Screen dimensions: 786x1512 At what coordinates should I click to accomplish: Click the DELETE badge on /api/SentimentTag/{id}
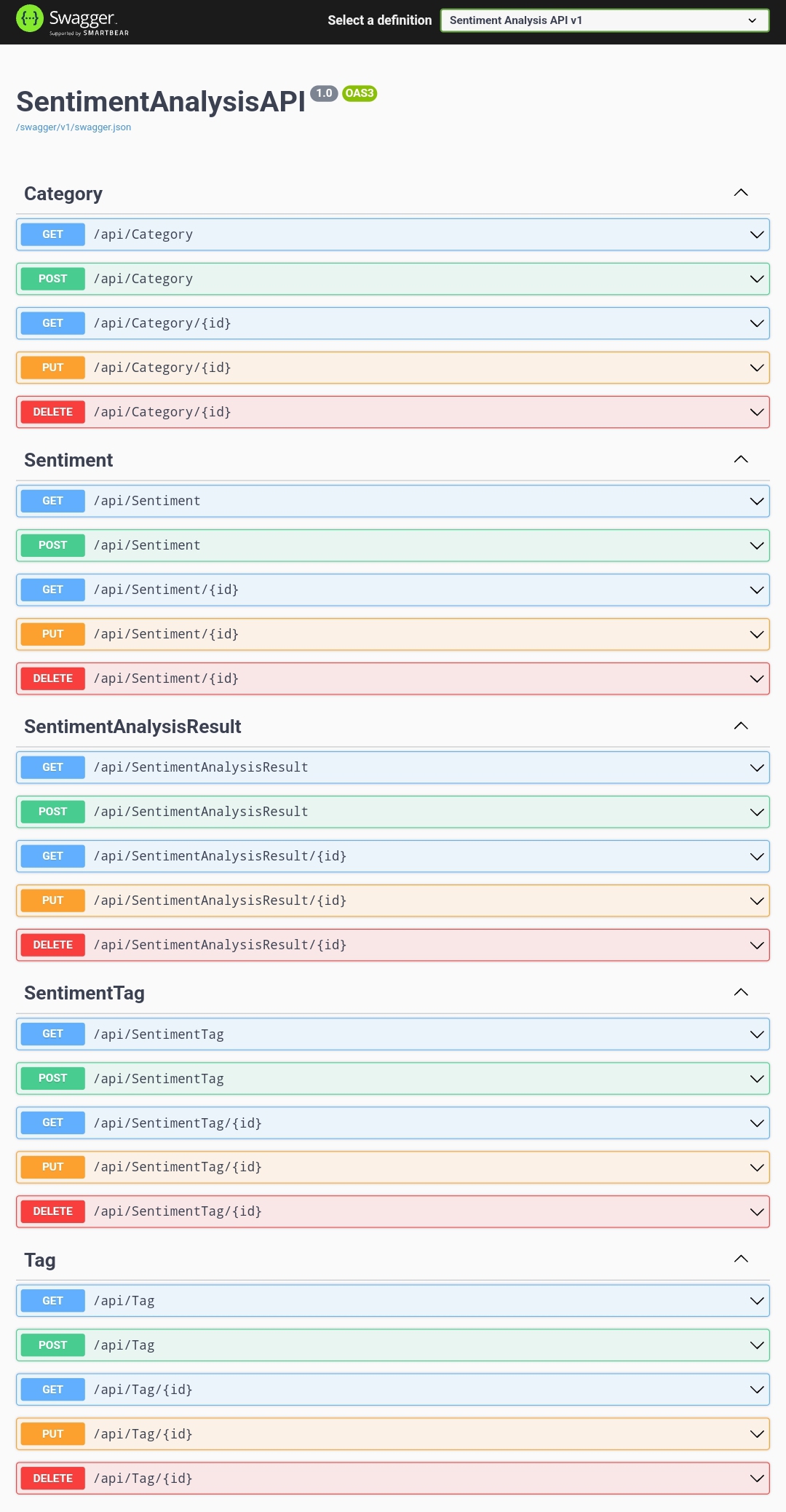(x=52, y=1211)
